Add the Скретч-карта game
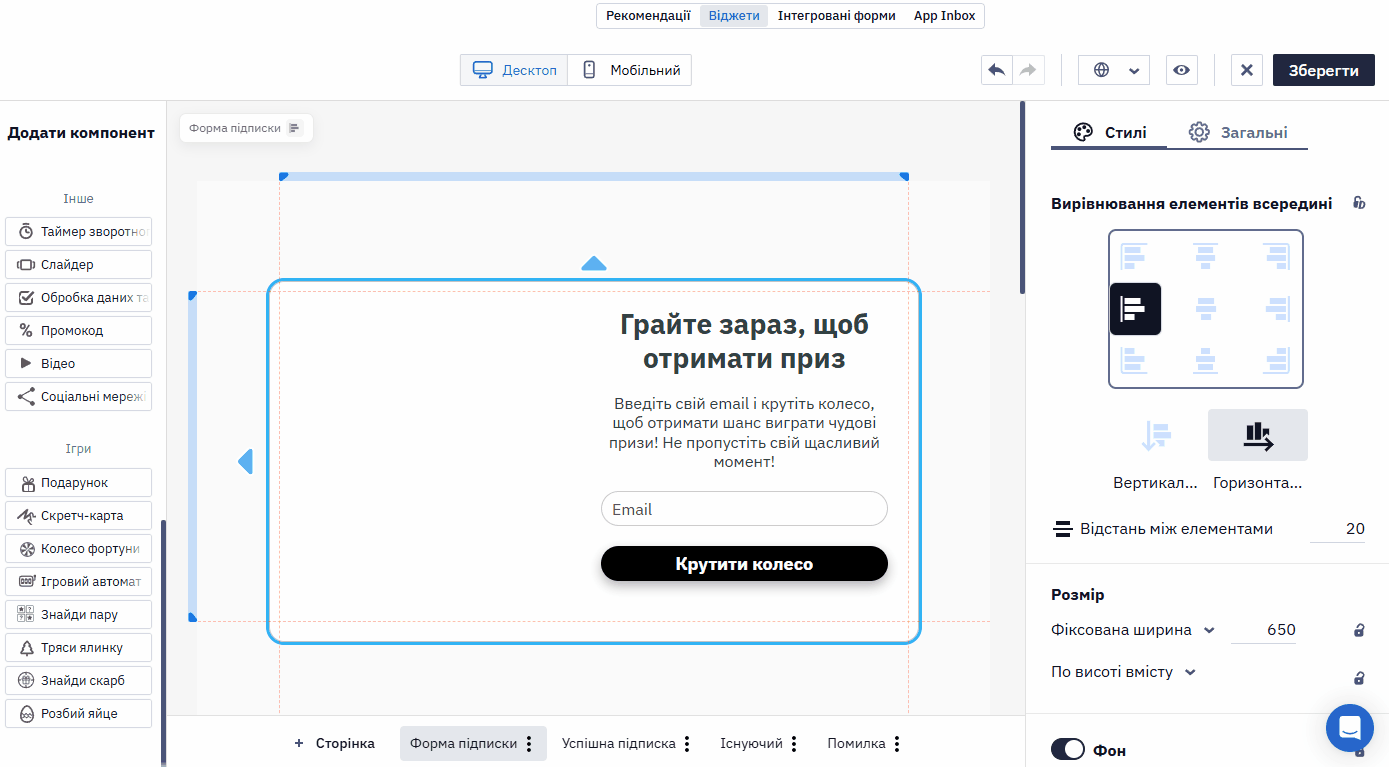1389x767 pixels. (78, 515)
